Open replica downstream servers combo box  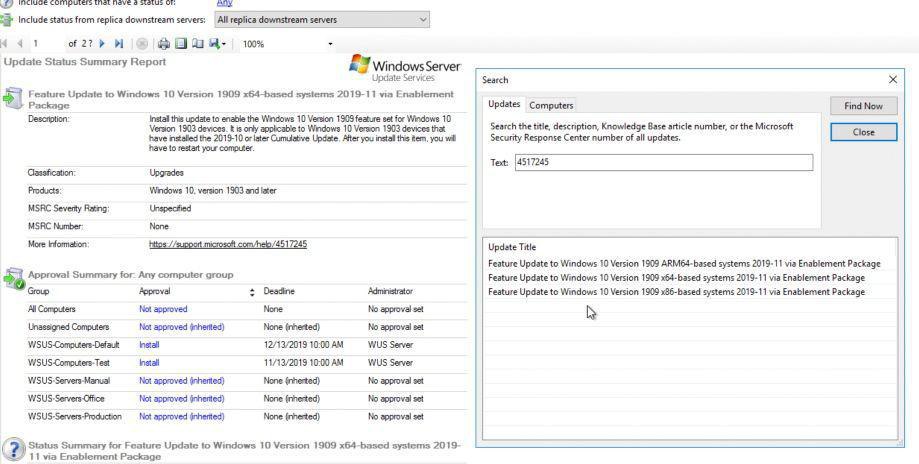pos(322,19)
